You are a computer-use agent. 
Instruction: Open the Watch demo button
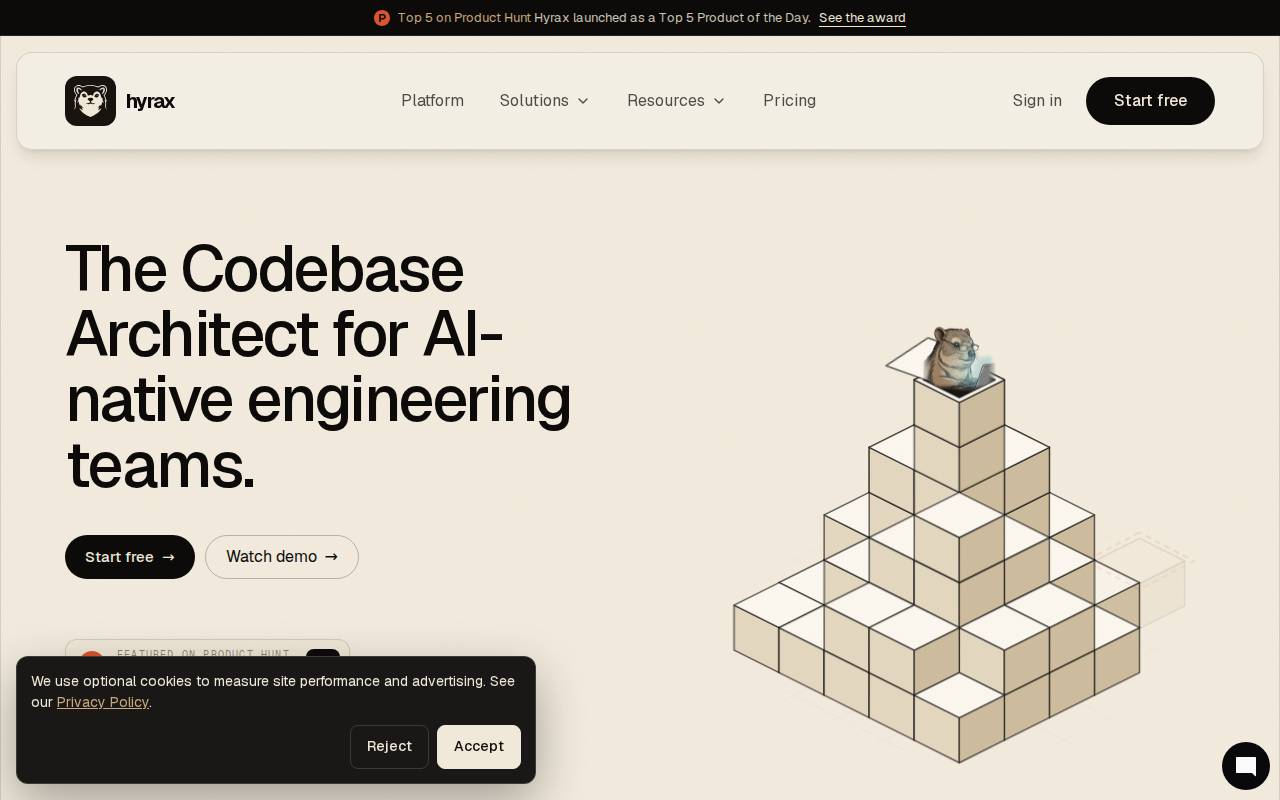click(282, 557)
